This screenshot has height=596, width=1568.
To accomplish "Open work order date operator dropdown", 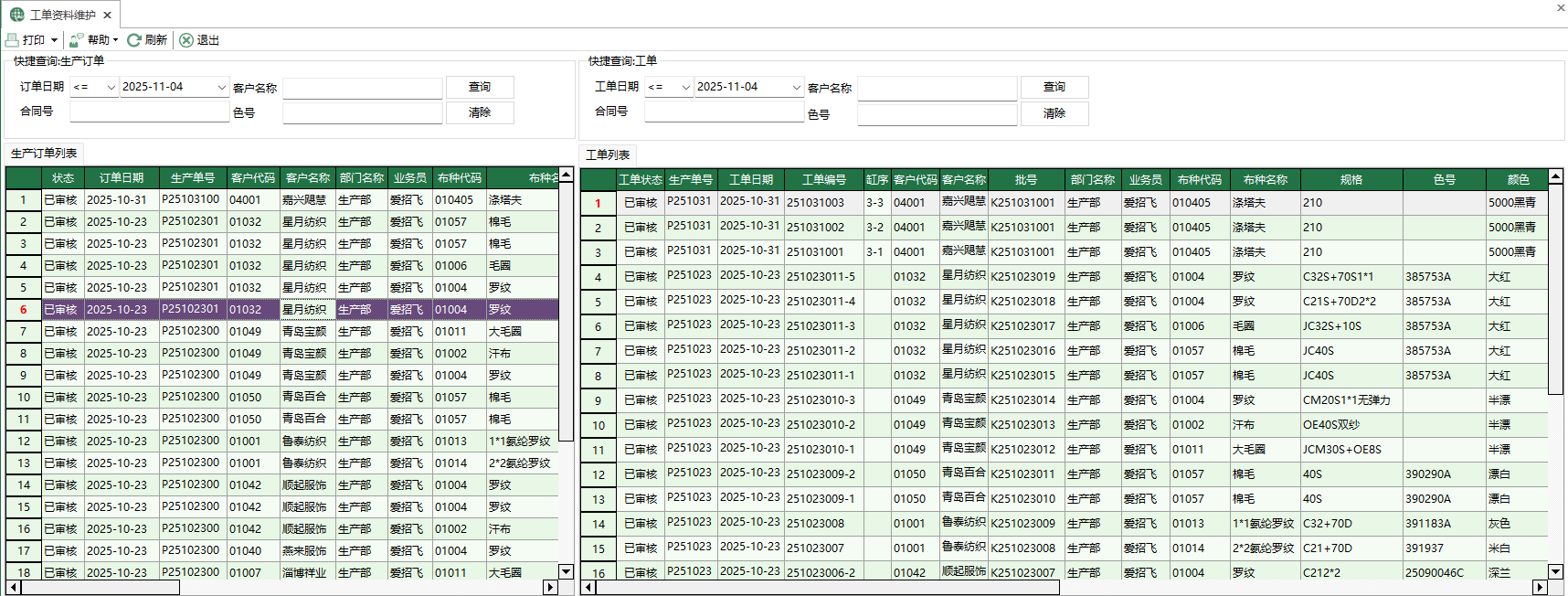I will coord(686,88).
